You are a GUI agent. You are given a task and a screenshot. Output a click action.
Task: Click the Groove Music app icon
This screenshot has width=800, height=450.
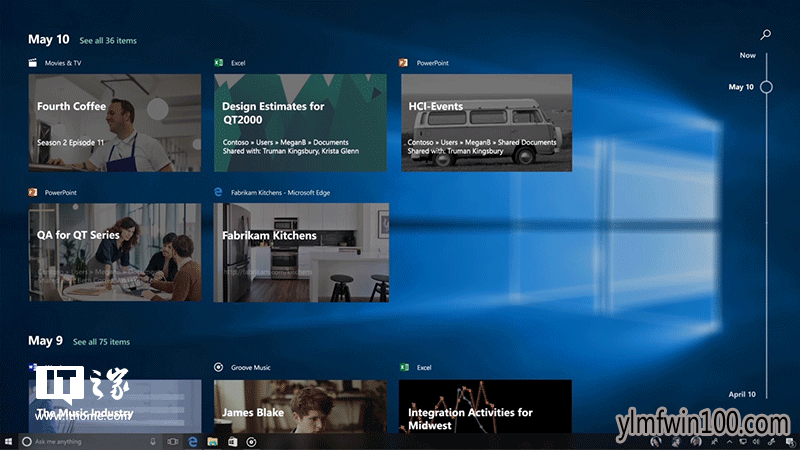coord(218,367)
